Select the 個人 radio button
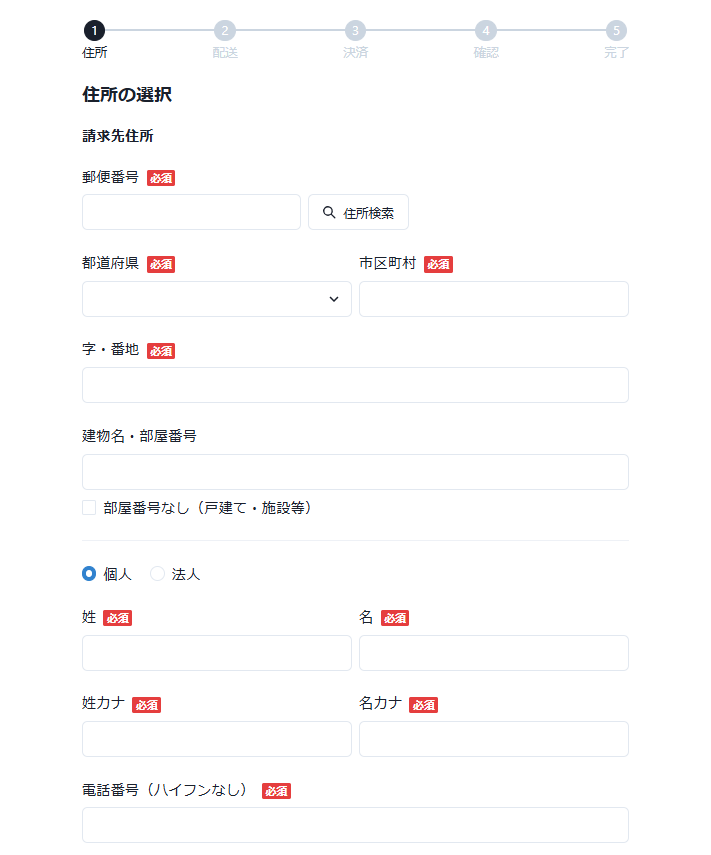Image resolution: width=711 pixels, height=855 pixels. pyautogui.click(x=89, y=574)
